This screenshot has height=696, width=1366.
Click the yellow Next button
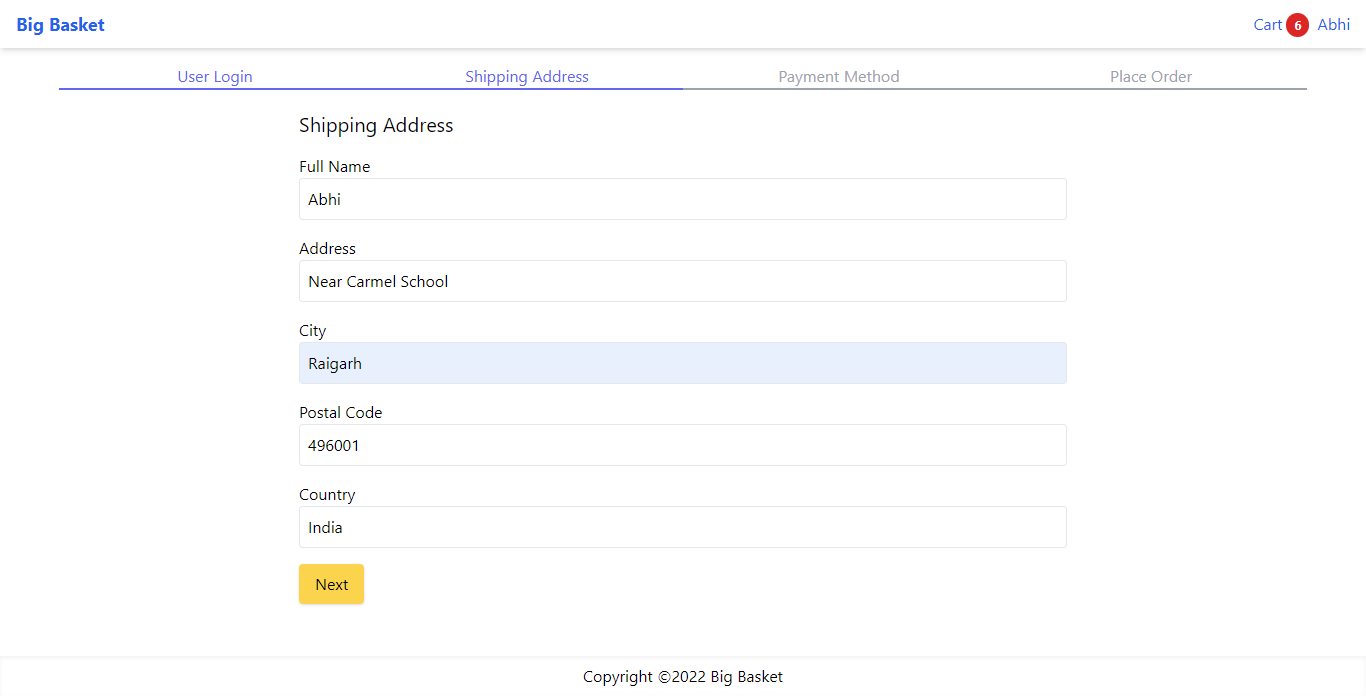click(331, 584)
